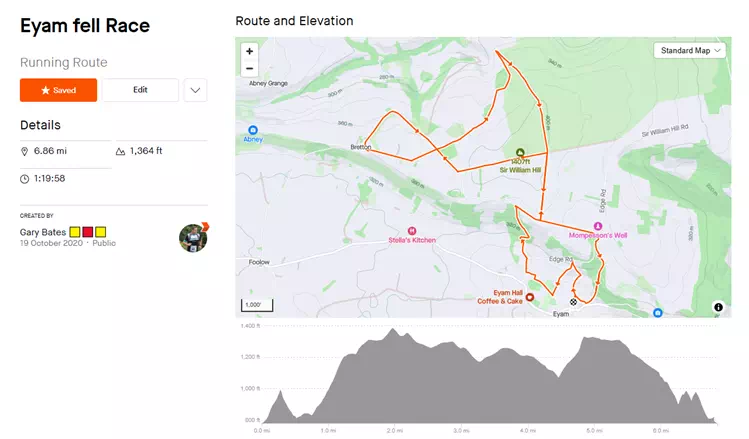Expand more options next to Edit
This screenshot has height=439, width=749.
196,90
